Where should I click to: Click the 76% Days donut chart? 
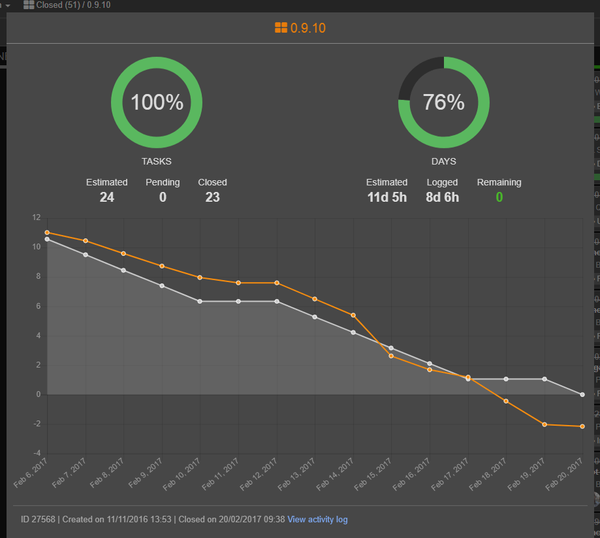coord(444,102)
